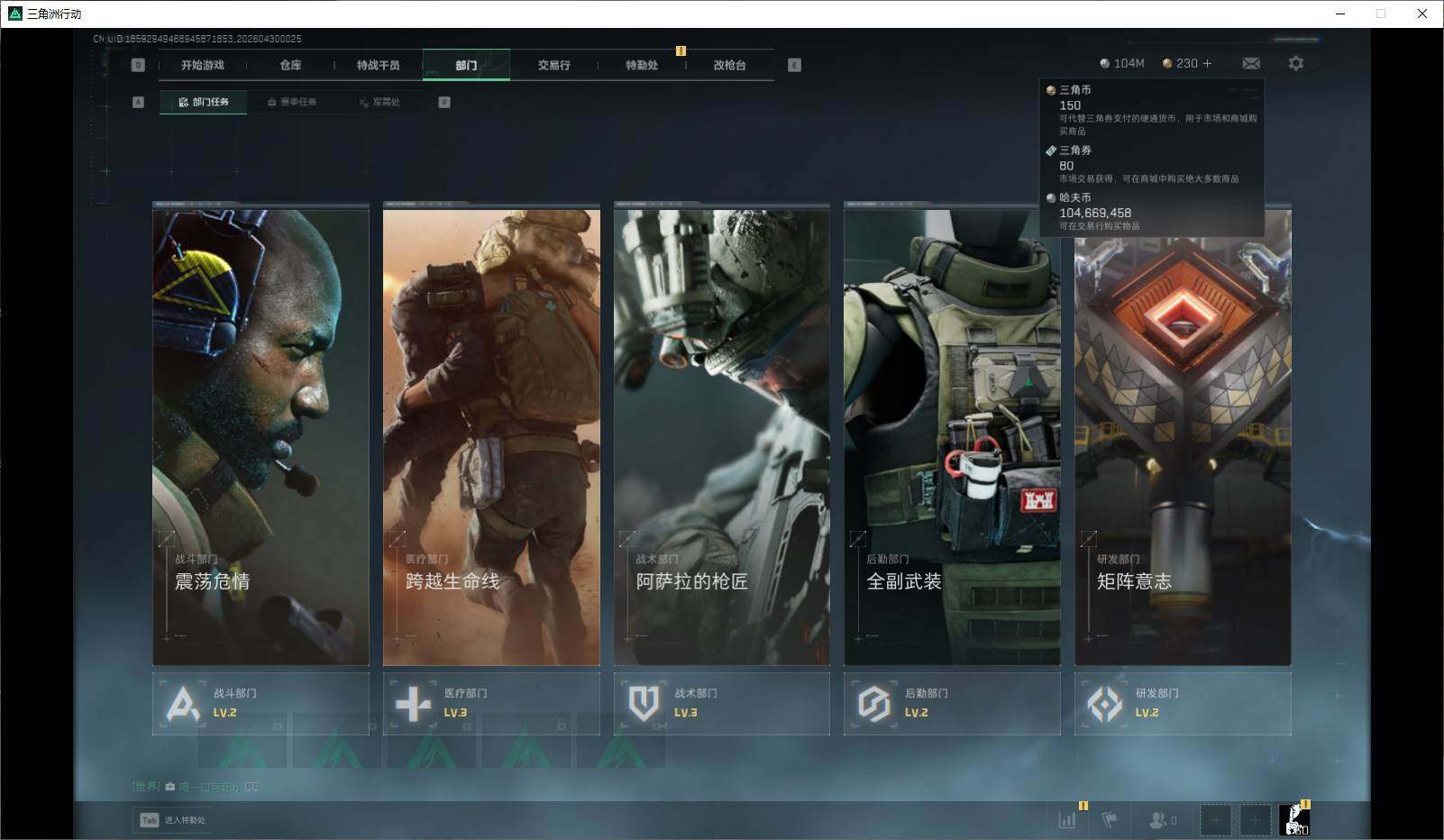The width and height of the screenshot is (1444, 840).
Task: Click the 104M currency balance icon
Action: 1105,64
